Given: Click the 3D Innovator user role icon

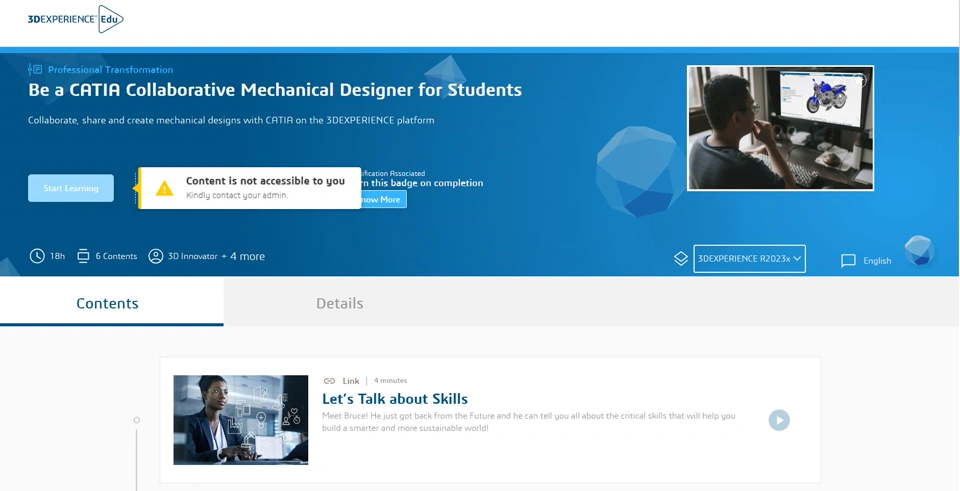Looking at the screenshot, I should click(x=156, y=256).
